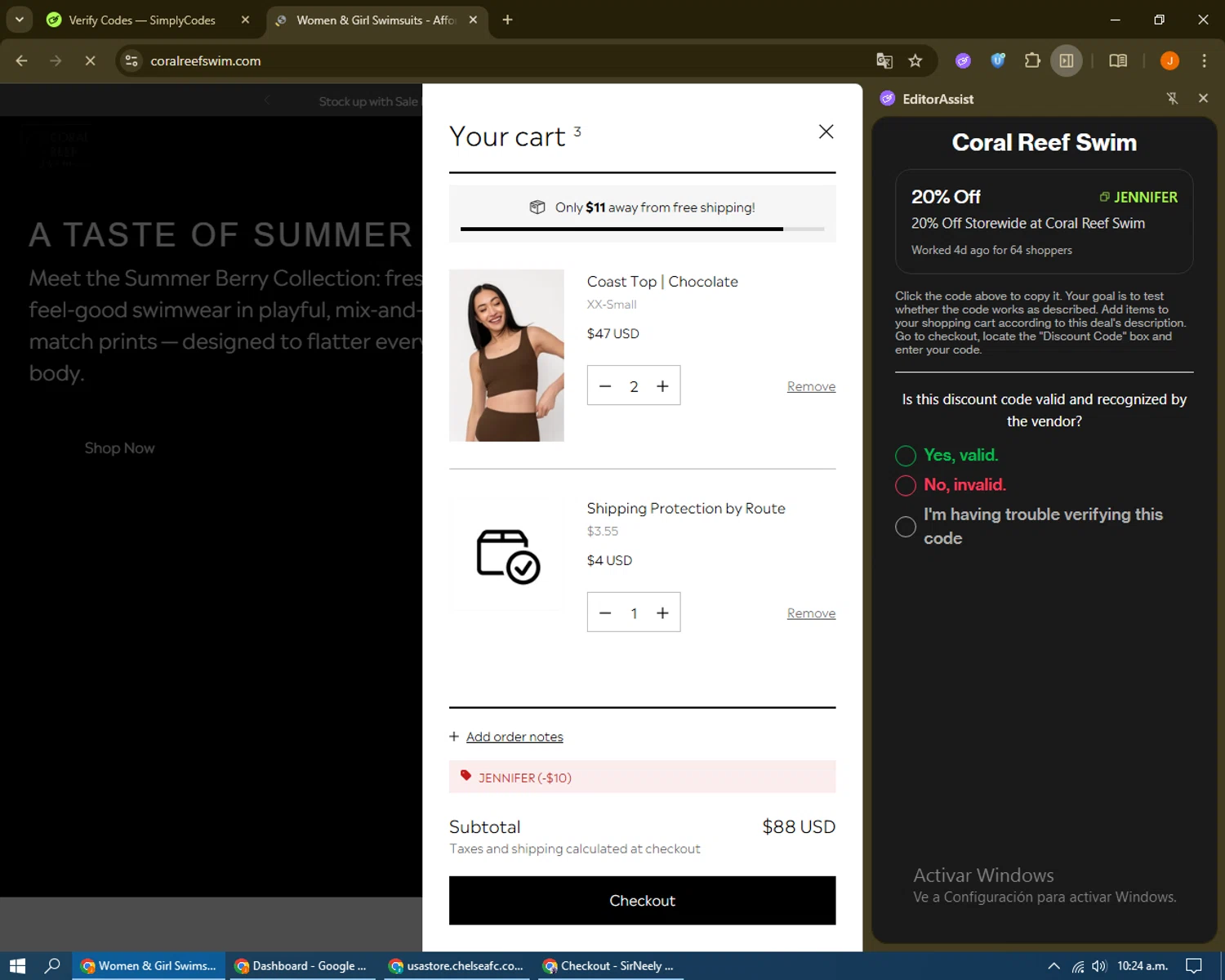Bookmark this page with the star icon
Image resolution: width=1225 pixels, height=980 pixels.
pyautogui.click(x=915, y=60)
